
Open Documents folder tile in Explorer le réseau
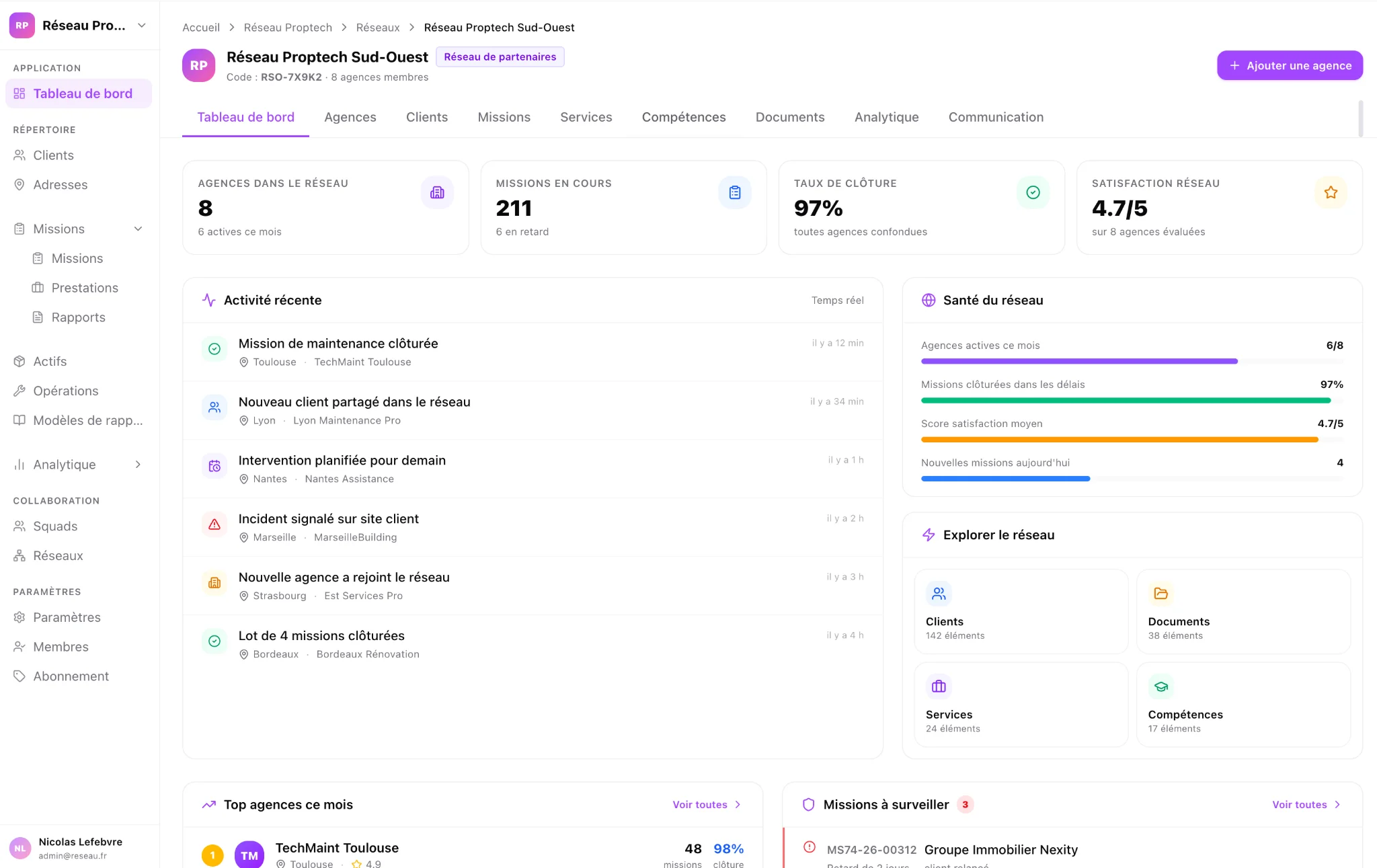[x=1243, y=611]
